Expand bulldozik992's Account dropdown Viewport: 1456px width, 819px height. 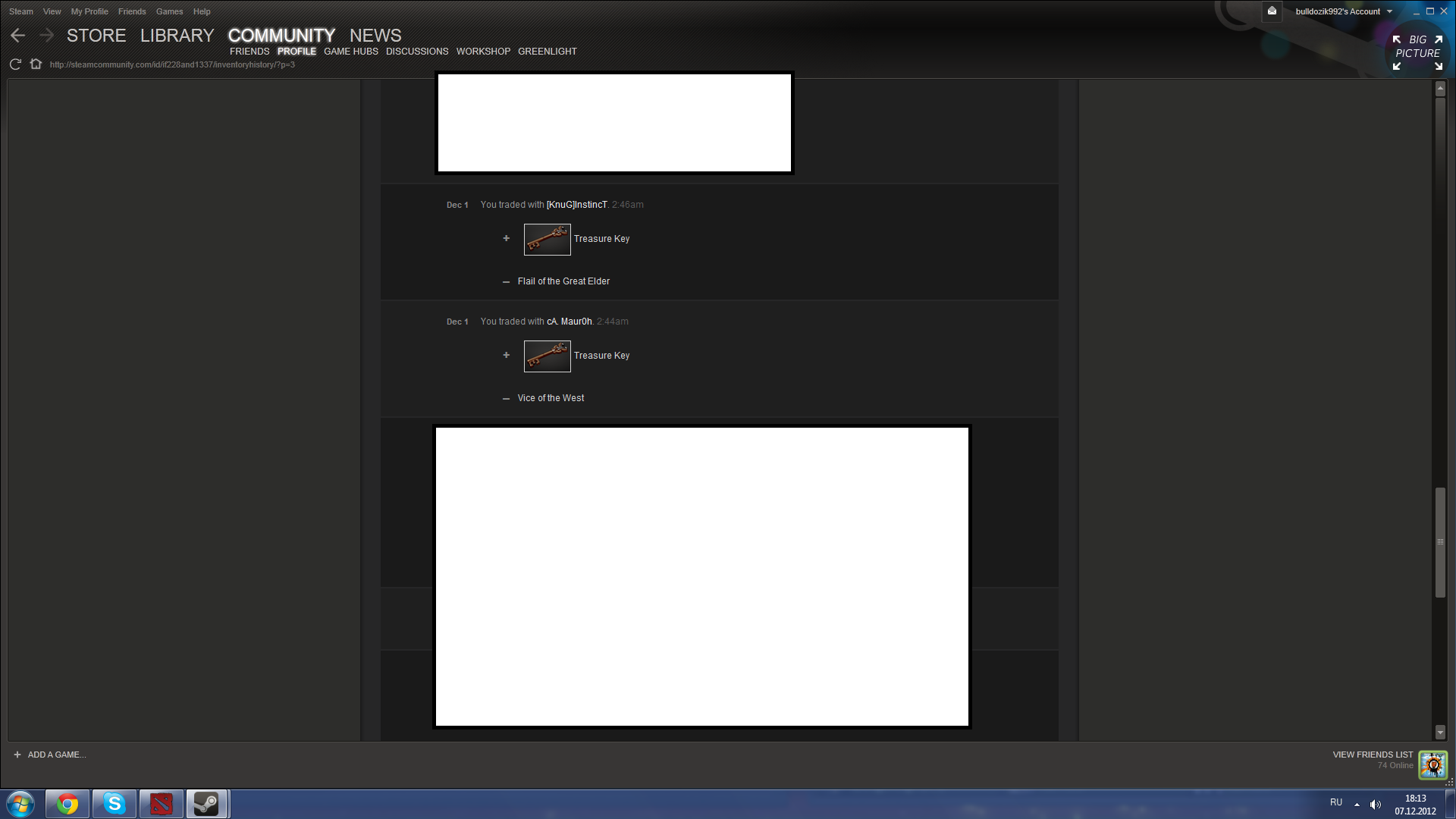pyautogui.click(x=1343, y=11)
